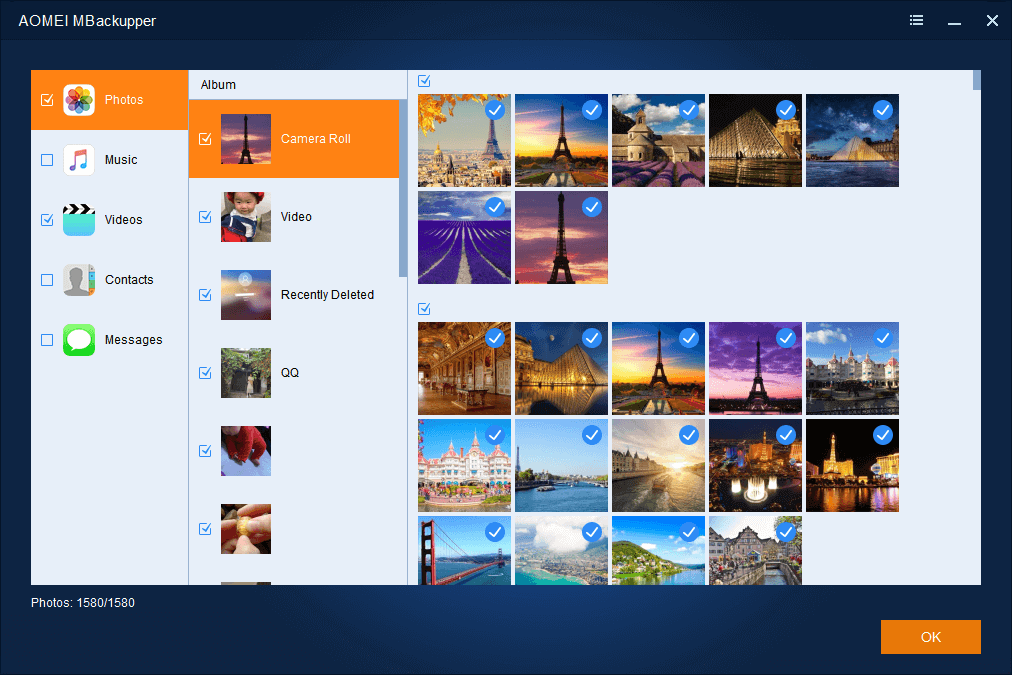Click the Contacts silhouette icon
This screenshot has height=675, width=1012.
(79, 280)
